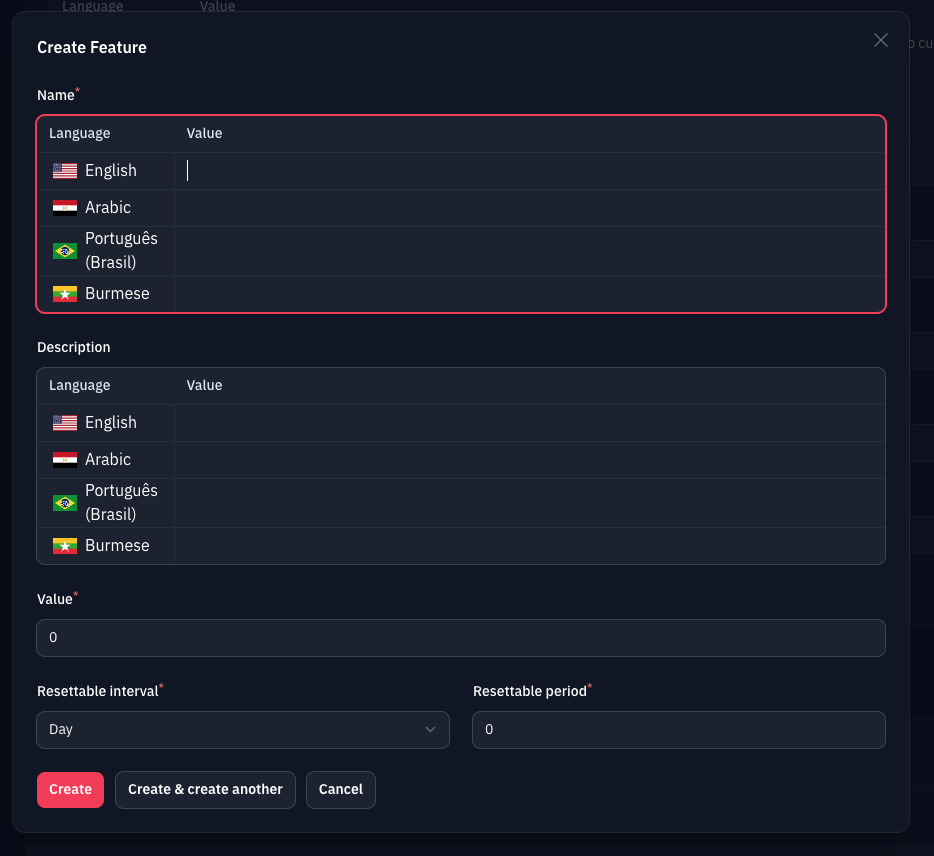This screenshot has height=856, width=934.
Task: Cancel the feature creation
Action: [340, 789]
